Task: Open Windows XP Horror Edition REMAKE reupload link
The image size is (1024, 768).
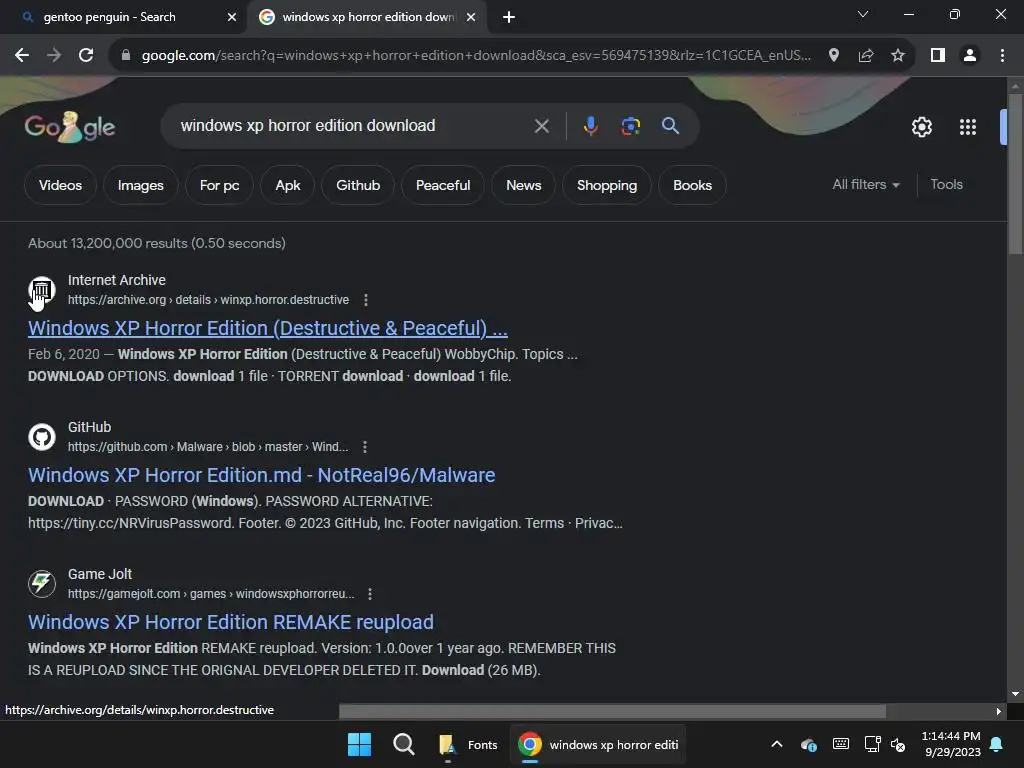Action: tap(231, 622)
